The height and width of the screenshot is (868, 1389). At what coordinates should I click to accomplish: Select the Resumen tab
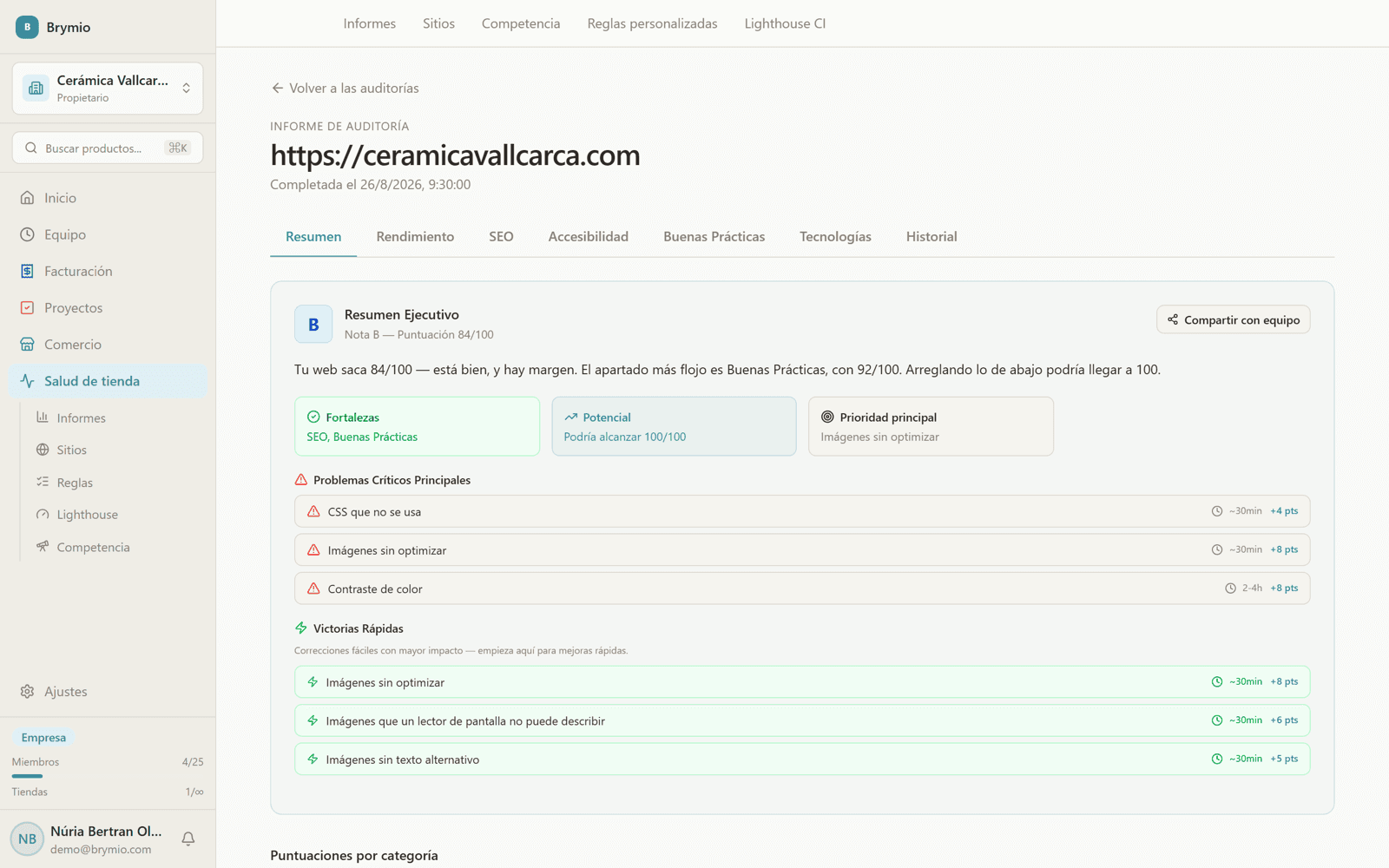coord(313,236)
